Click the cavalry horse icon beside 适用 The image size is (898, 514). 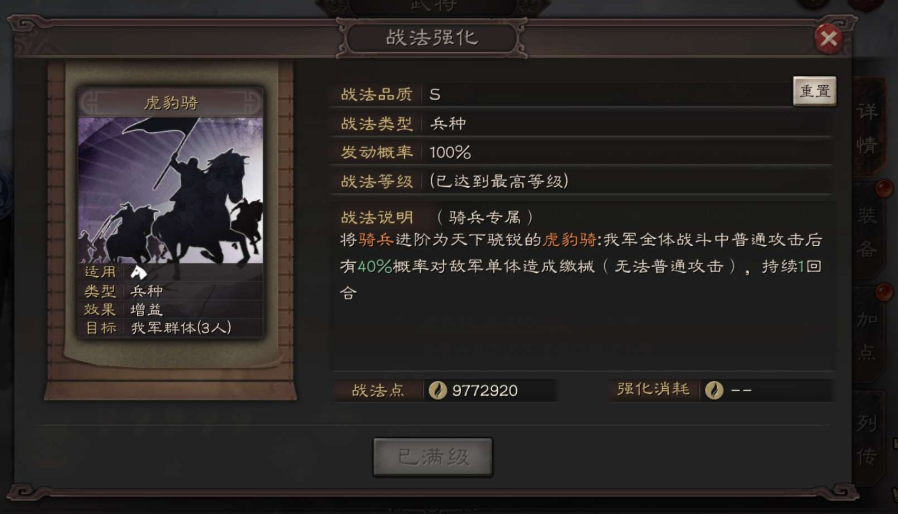(139, 272)
